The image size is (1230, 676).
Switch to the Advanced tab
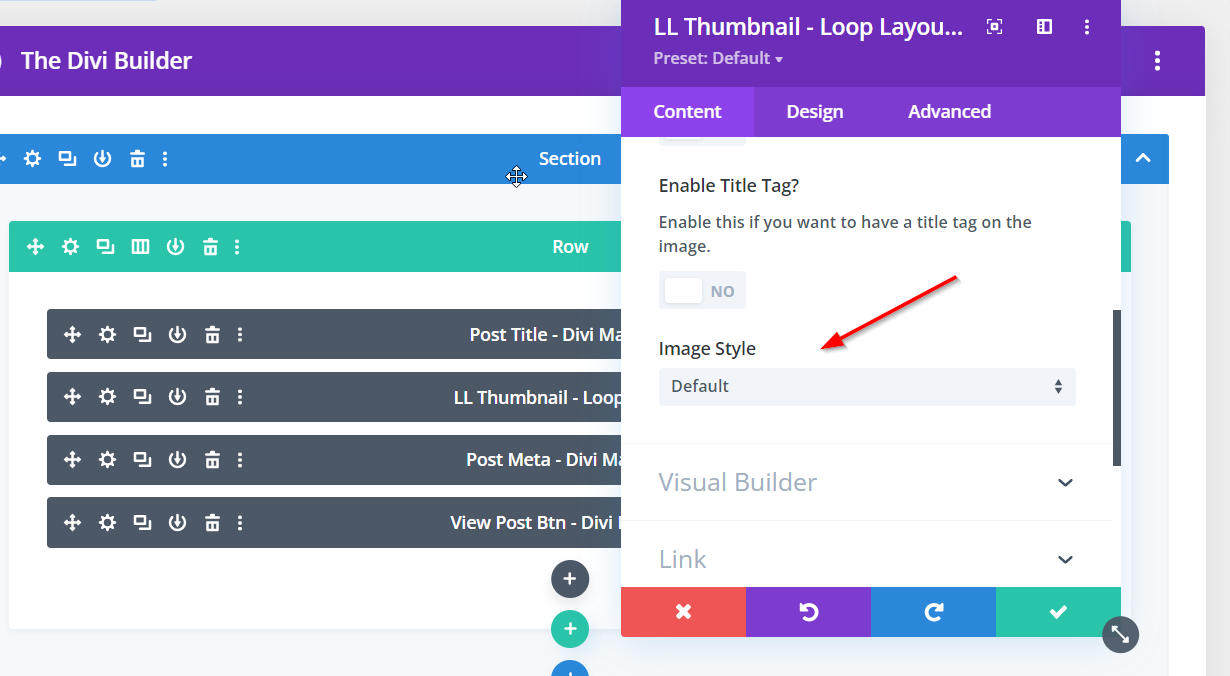click(949, 112)
